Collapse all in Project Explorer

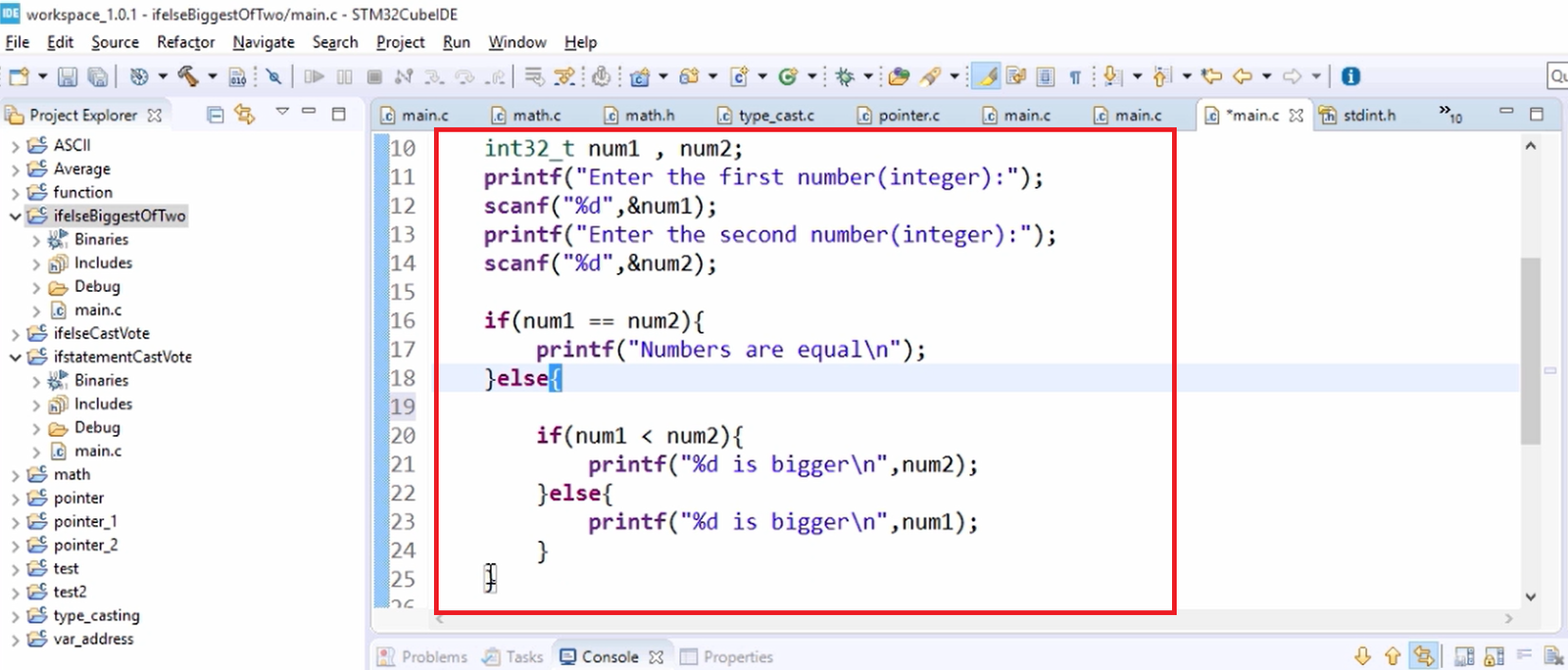tap(216, 115)
